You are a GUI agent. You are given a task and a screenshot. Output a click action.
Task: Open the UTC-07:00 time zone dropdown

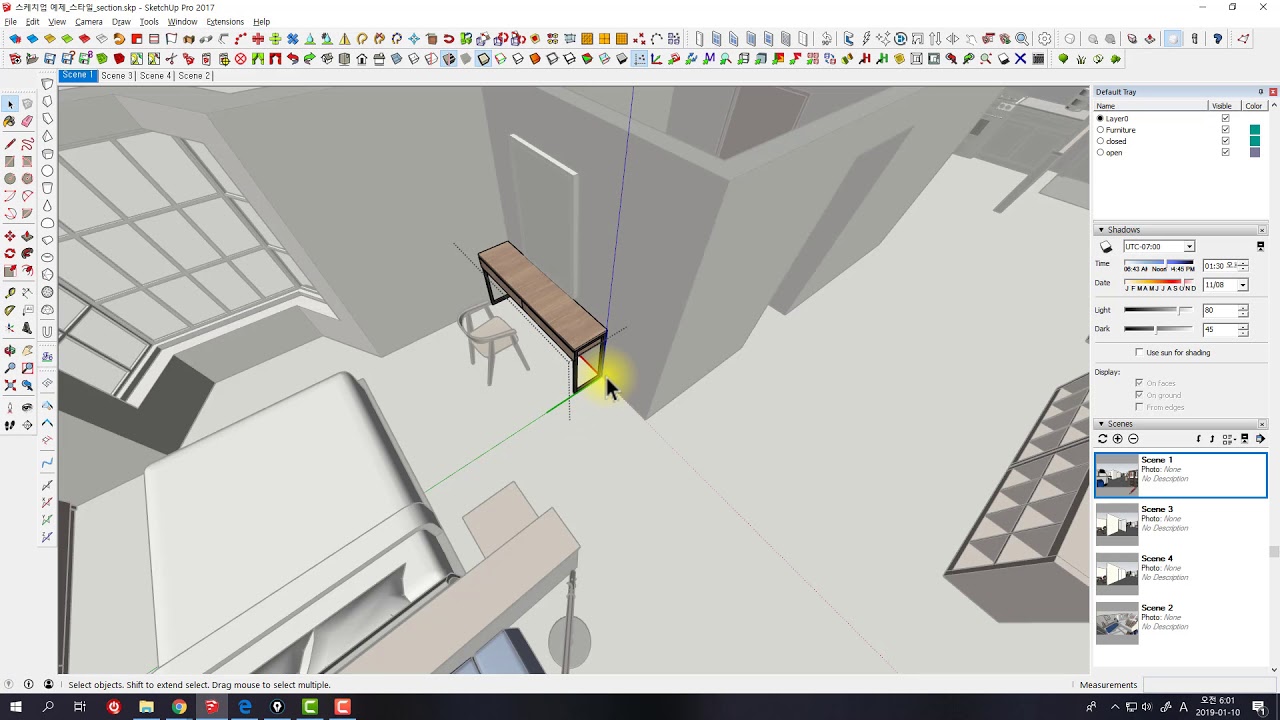pyautogui.click(x=1189, y=247)
